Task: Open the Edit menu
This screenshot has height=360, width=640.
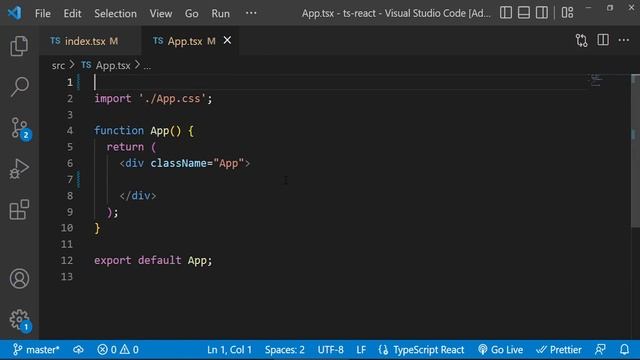Action: click(x=72, y=13)
